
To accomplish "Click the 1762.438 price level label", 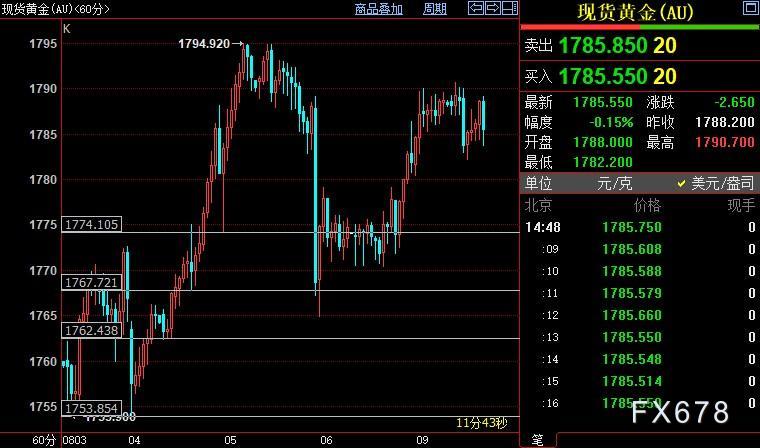I will click(92, 331).
